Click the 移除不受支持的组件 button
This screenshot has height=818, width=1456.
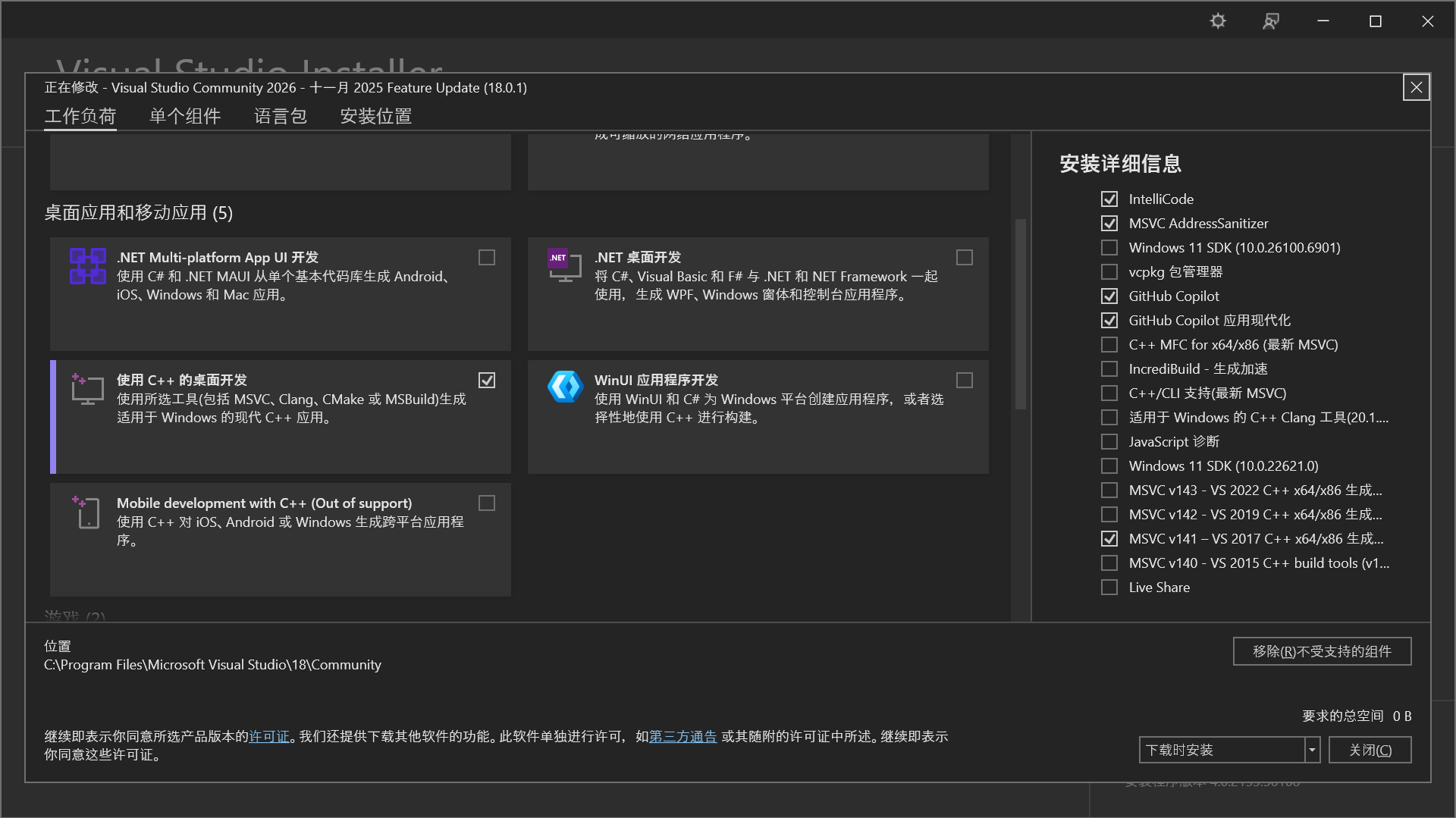coord(1322,652)
